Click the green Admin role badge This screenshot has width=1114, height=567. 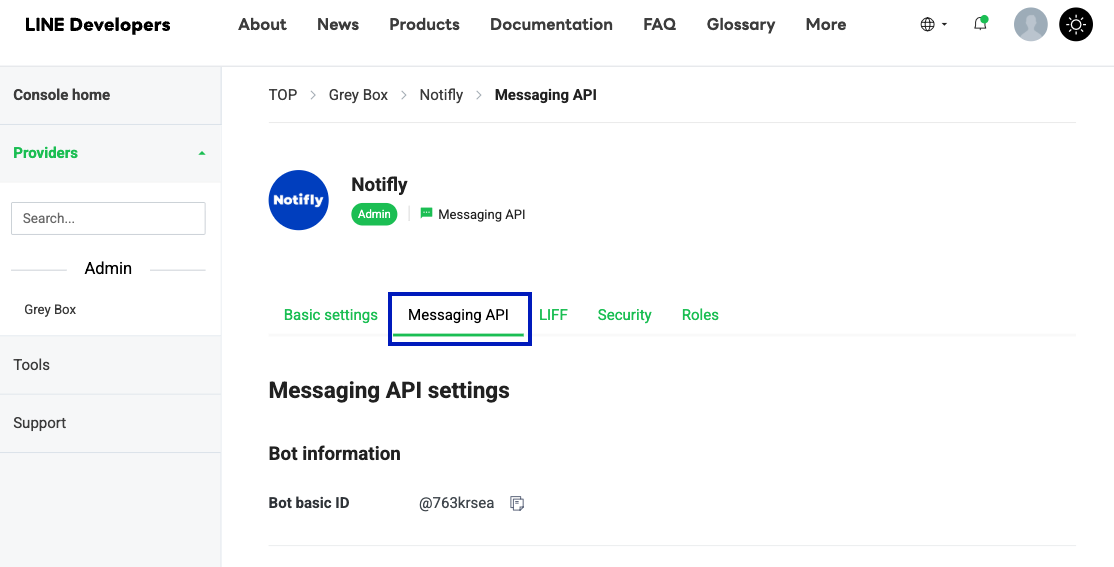[x=374, y=214]
